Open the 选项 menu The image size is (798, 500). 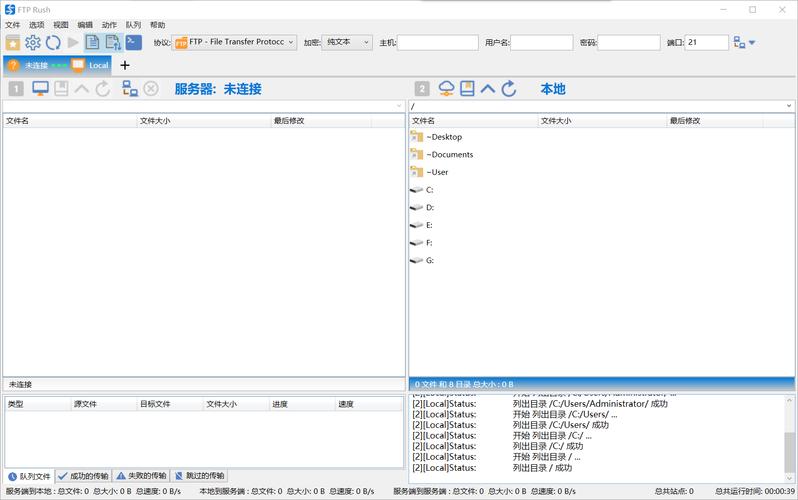(37, 25)
